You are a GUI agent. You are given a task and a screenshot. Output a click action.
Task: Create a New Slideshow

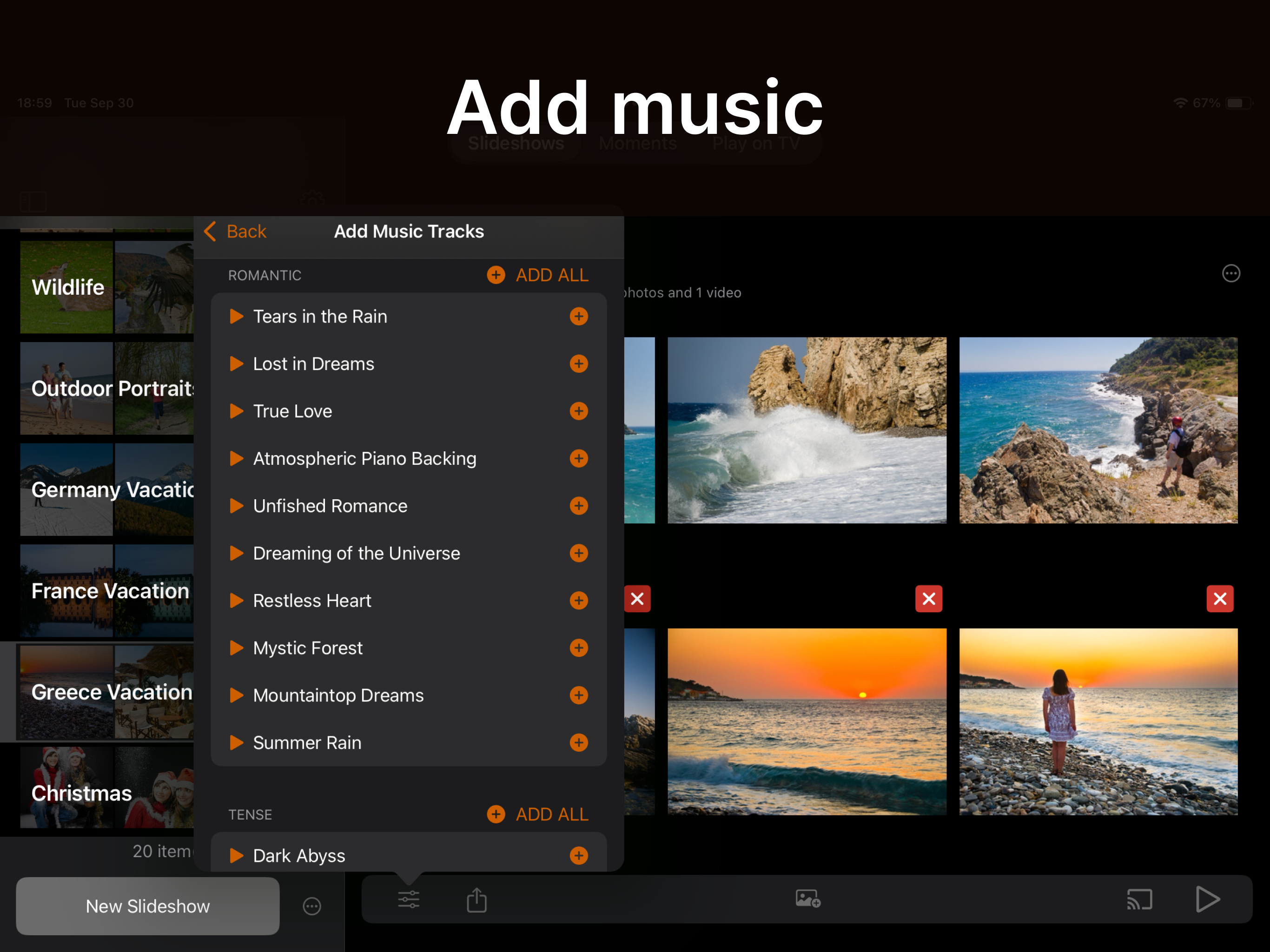tap(147, 906)
